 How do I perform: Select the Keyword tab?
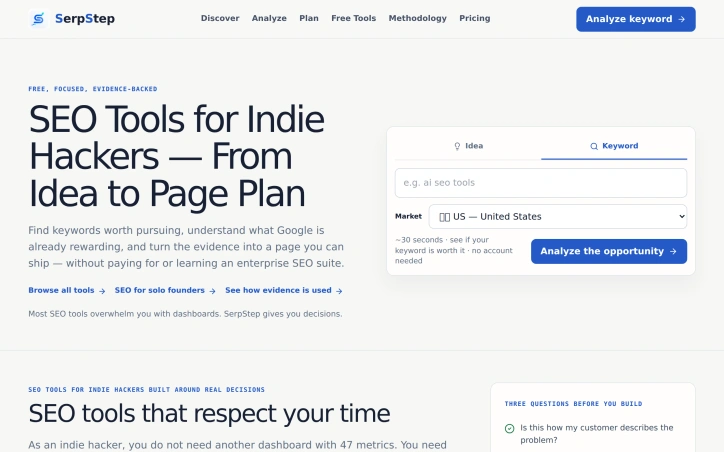pos(614,146)
